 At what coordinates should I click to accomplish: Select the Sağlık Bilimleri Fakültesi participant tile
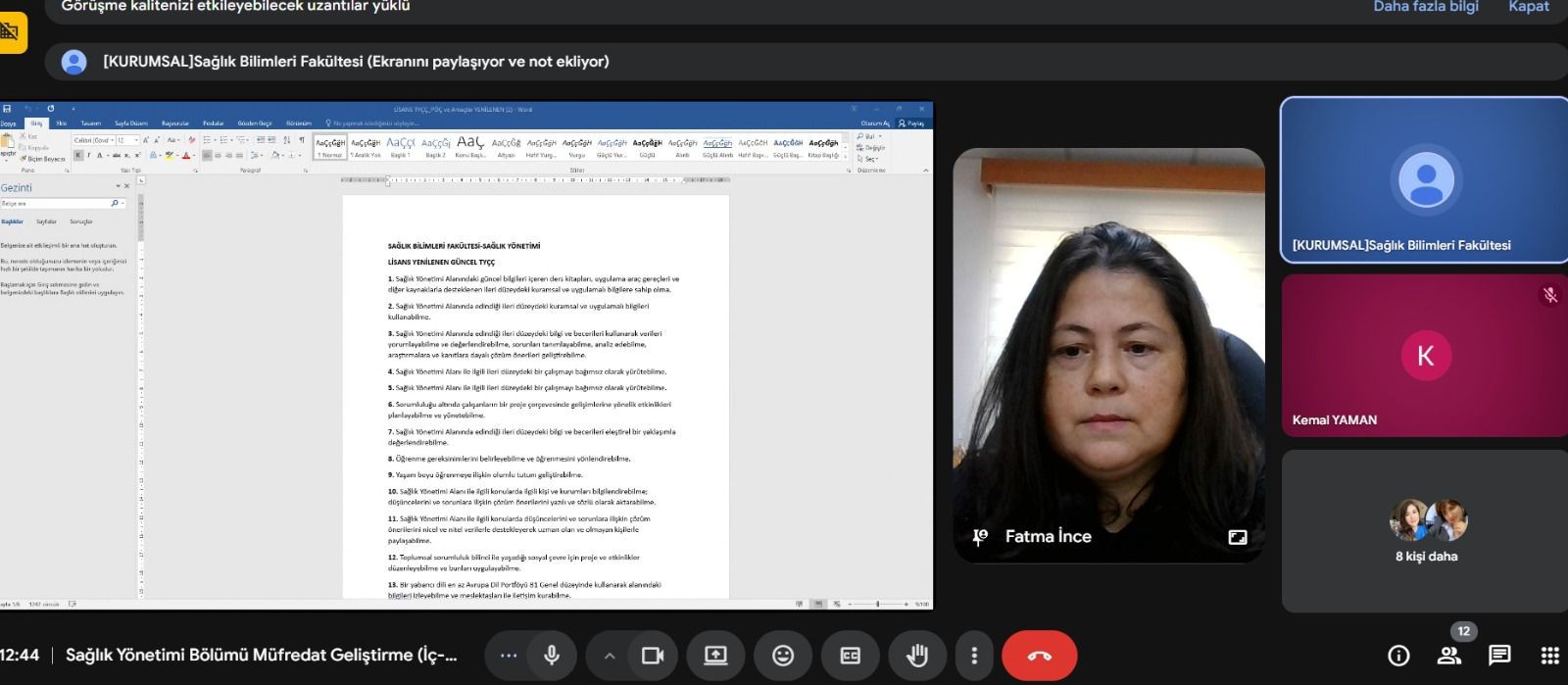(1424, 180)
